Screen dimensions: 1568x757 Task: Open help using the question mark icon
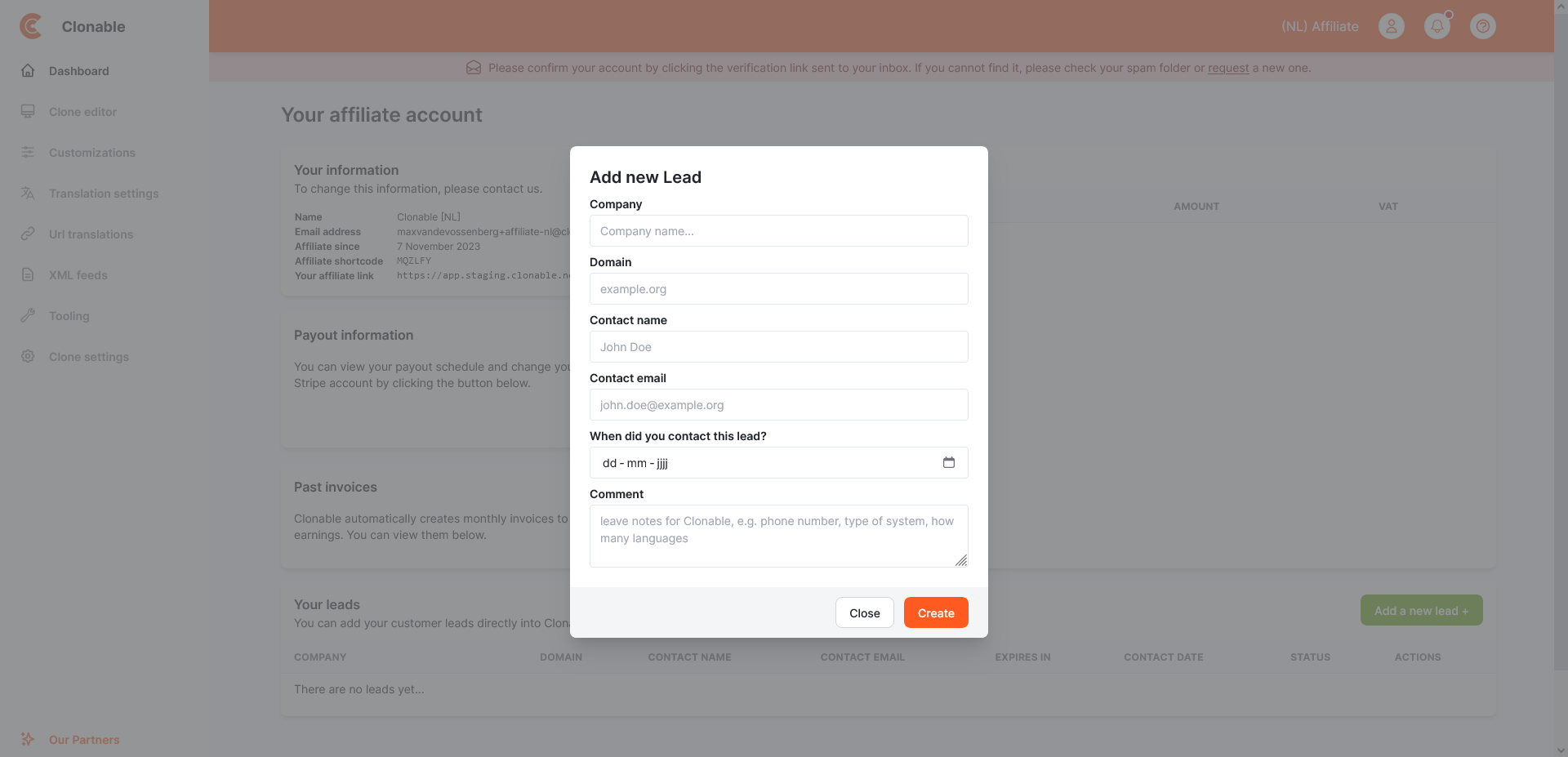point(1482,26)
